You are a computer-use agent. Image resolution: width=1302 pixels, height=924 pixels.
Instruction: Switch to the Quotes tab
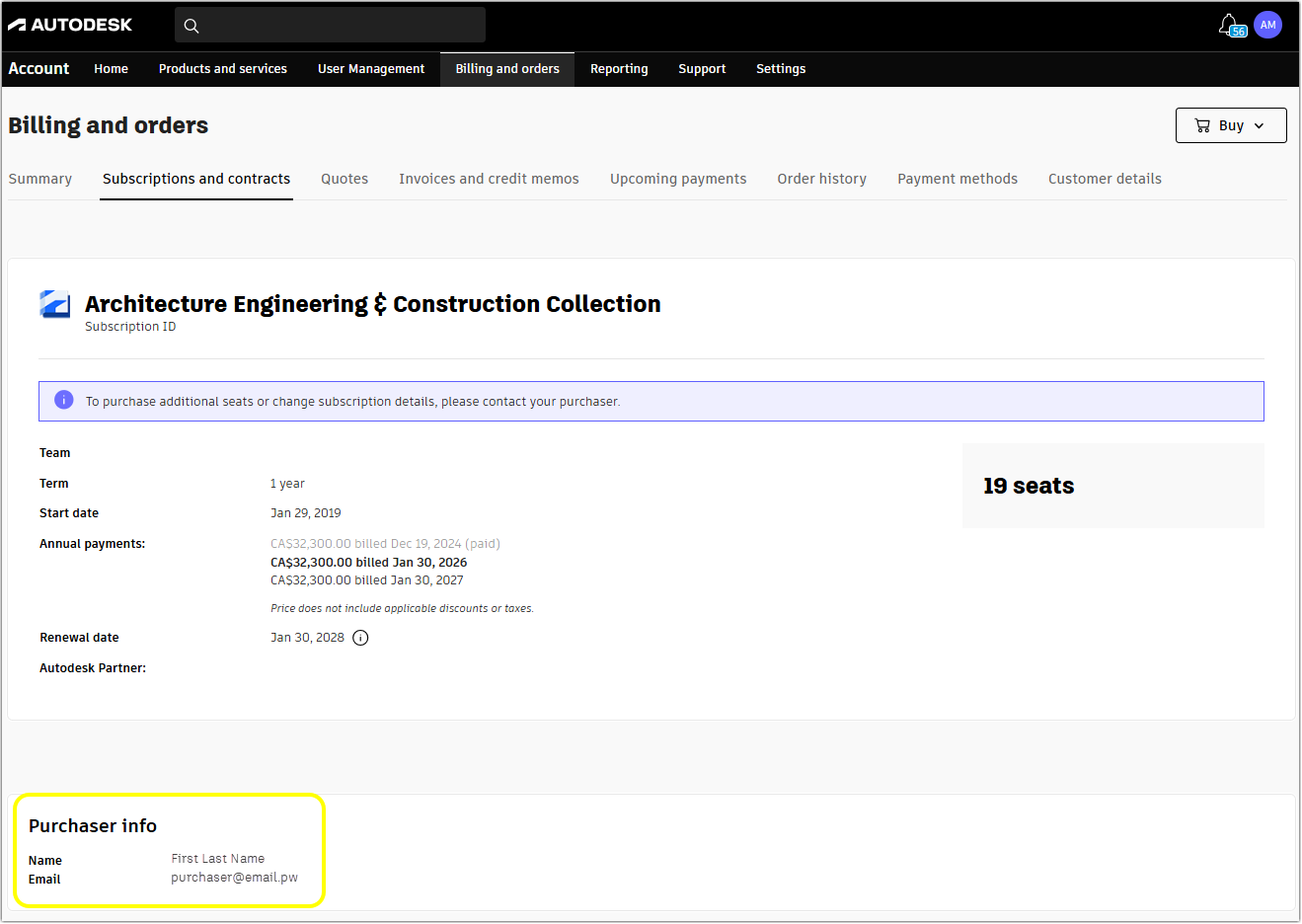tap(344, 179)
